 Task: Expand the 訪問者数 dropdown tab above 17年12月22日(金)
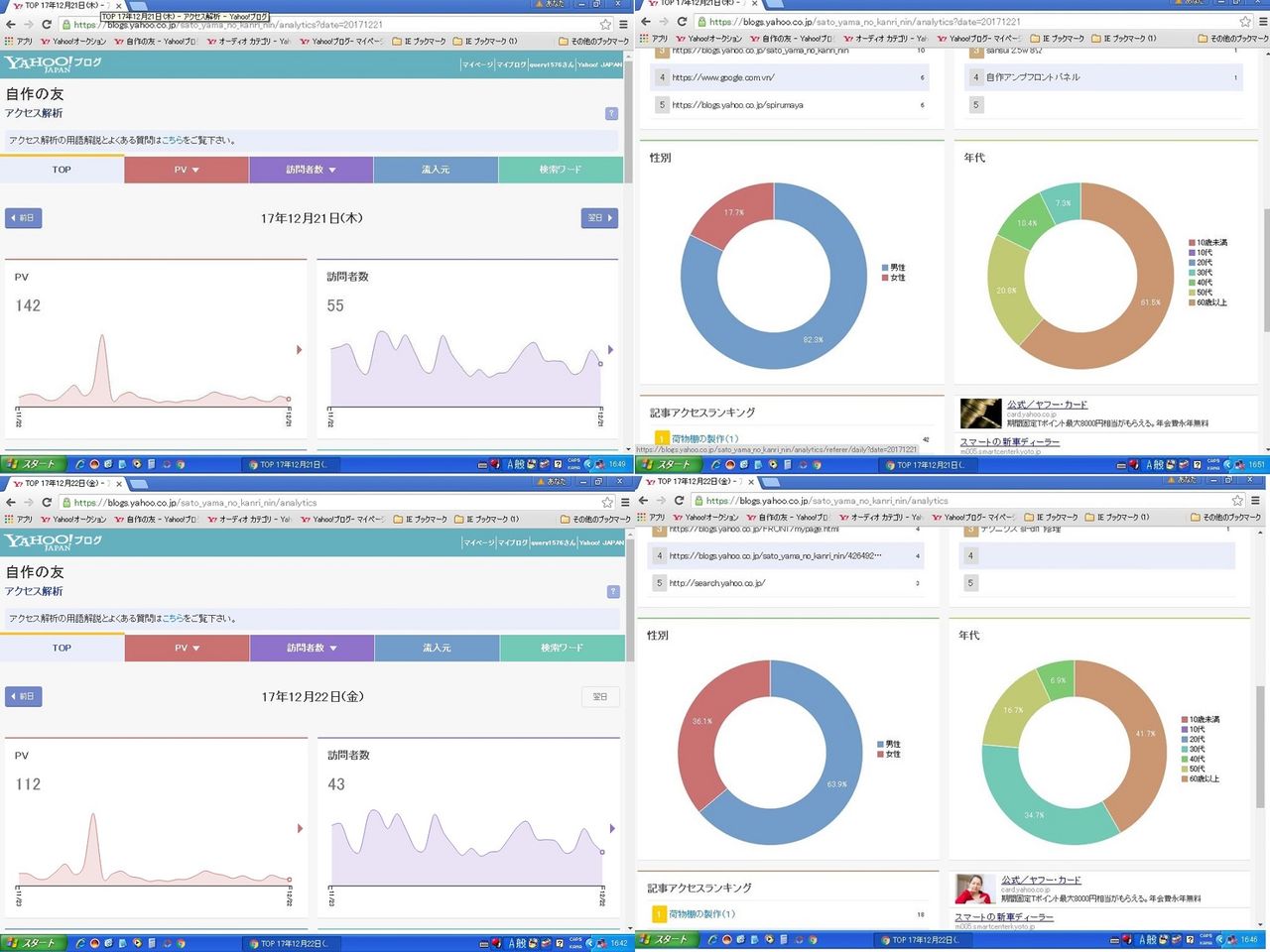(312, 648)
